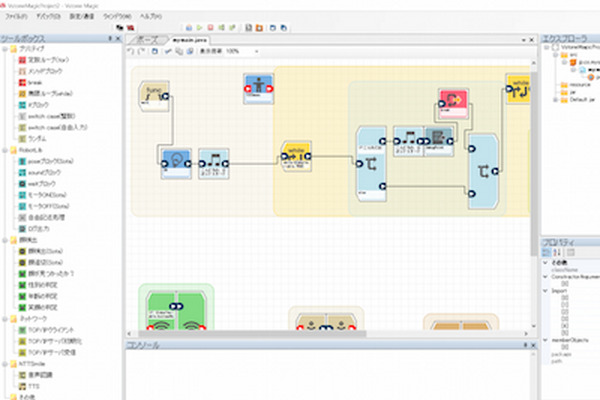The width and height of the screenshot is (600, 400).
Task: Click the yellow while block on canvas
Action: (297, 155)
